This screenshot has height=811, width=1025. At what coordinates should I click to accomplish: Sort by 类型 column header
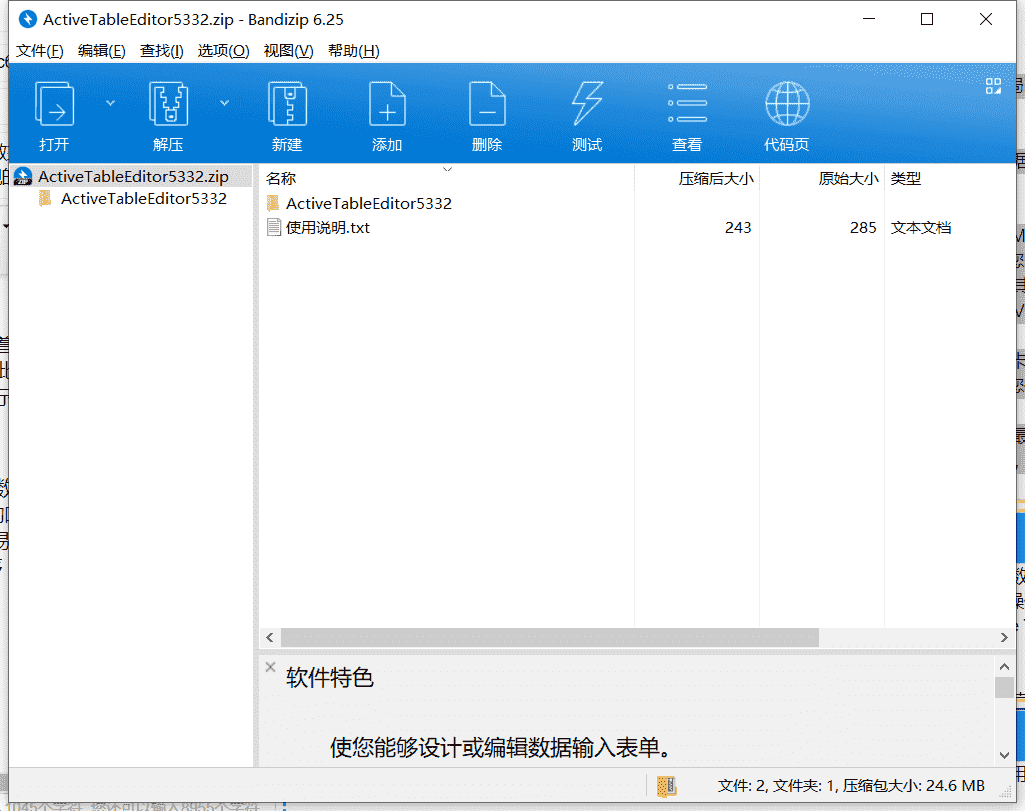pyautogui.click(x=905, y=178)
